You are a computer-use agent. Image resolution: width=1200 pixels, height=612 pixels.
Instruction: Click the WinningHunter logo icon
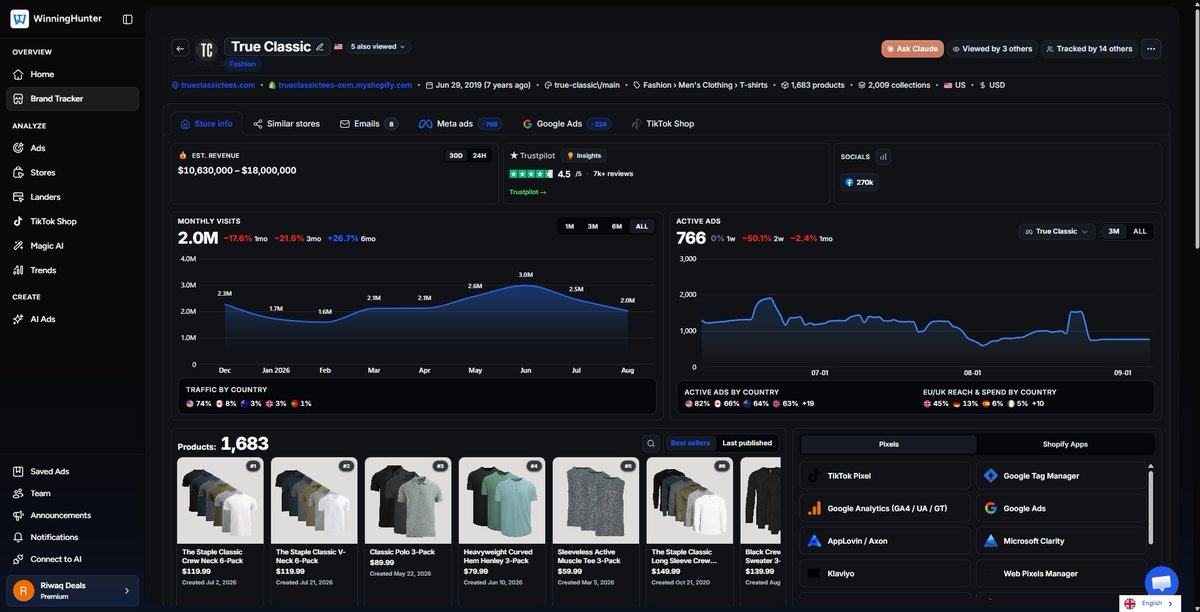coord(19,18)
